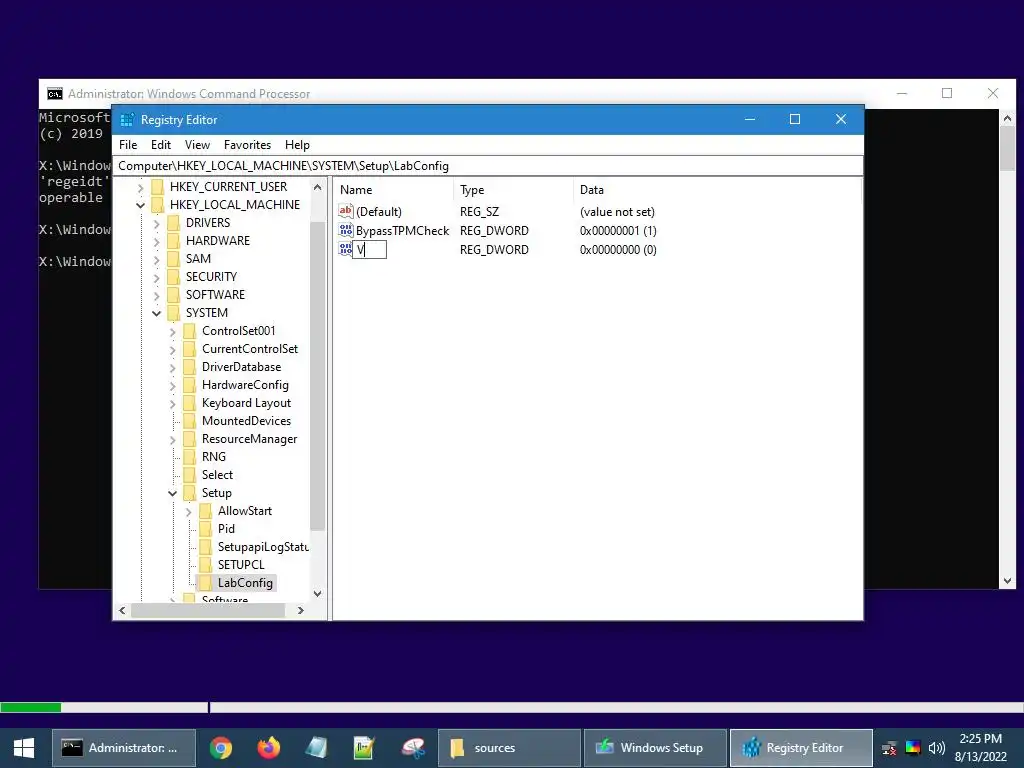Select the DriverDatabase key
The image size is (1024, 768).
pyautogui.click(x=241, y=367)
